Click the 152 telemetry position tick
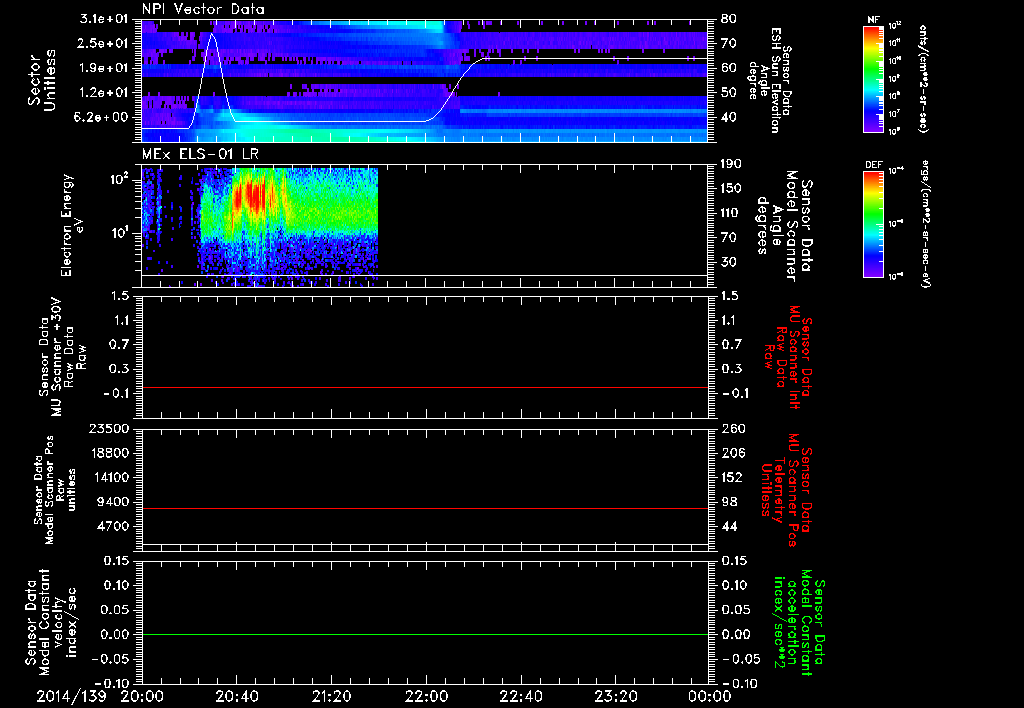This screenshot has width=1024, height=708. [732, 477]
